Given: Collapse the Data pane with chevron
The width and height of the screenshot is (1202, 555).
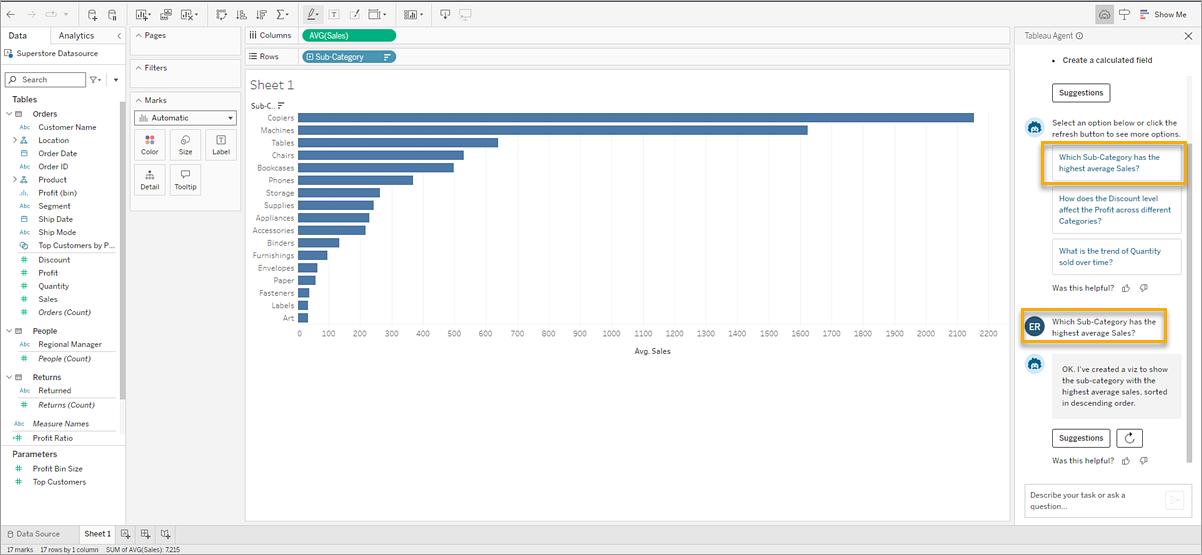Looking at the screenshot, I should point(119,36).
